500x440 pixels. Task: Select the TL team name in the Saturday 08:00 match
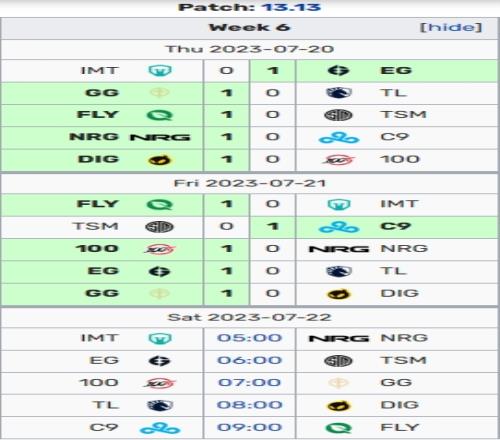(106, 405)
